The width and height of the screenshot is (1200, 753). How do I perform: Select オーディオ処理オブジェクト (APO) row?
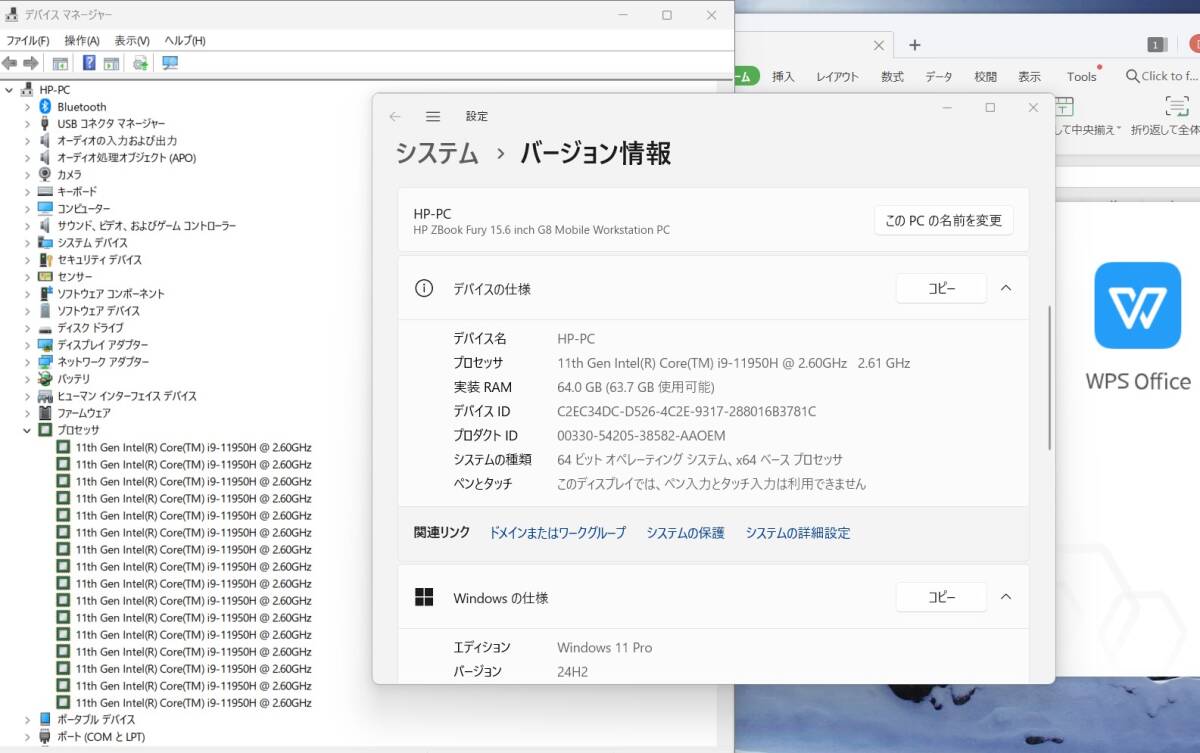click(x=126, y=157)
